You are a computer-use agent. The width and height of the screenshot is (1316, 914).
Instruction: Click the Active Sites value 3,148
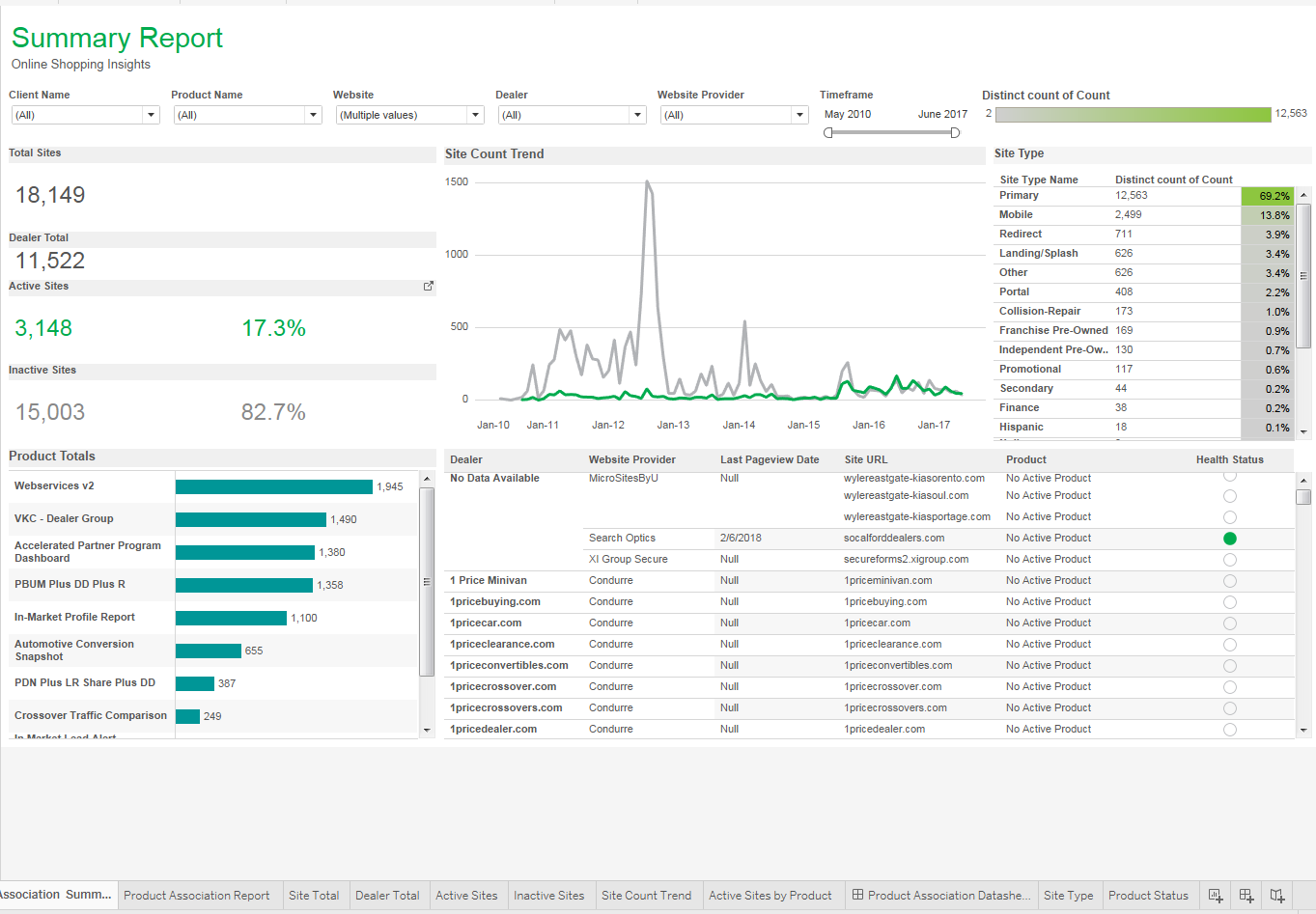tap(43, 328)
